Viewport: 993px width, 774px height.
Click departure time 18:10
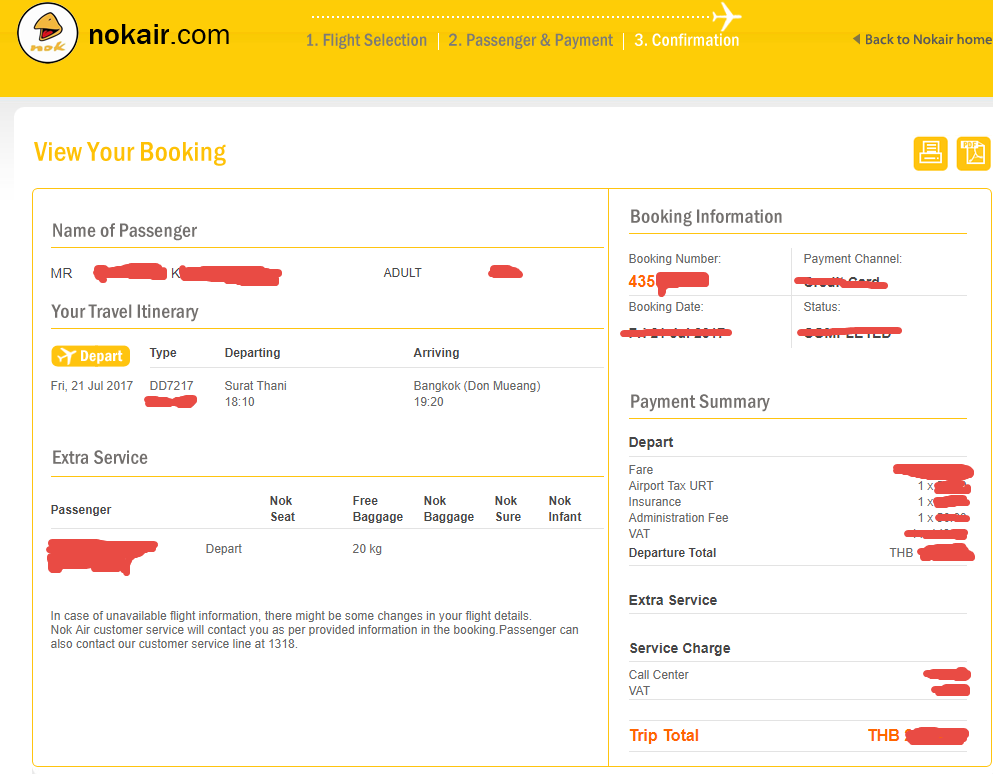(x=239, y=402)
